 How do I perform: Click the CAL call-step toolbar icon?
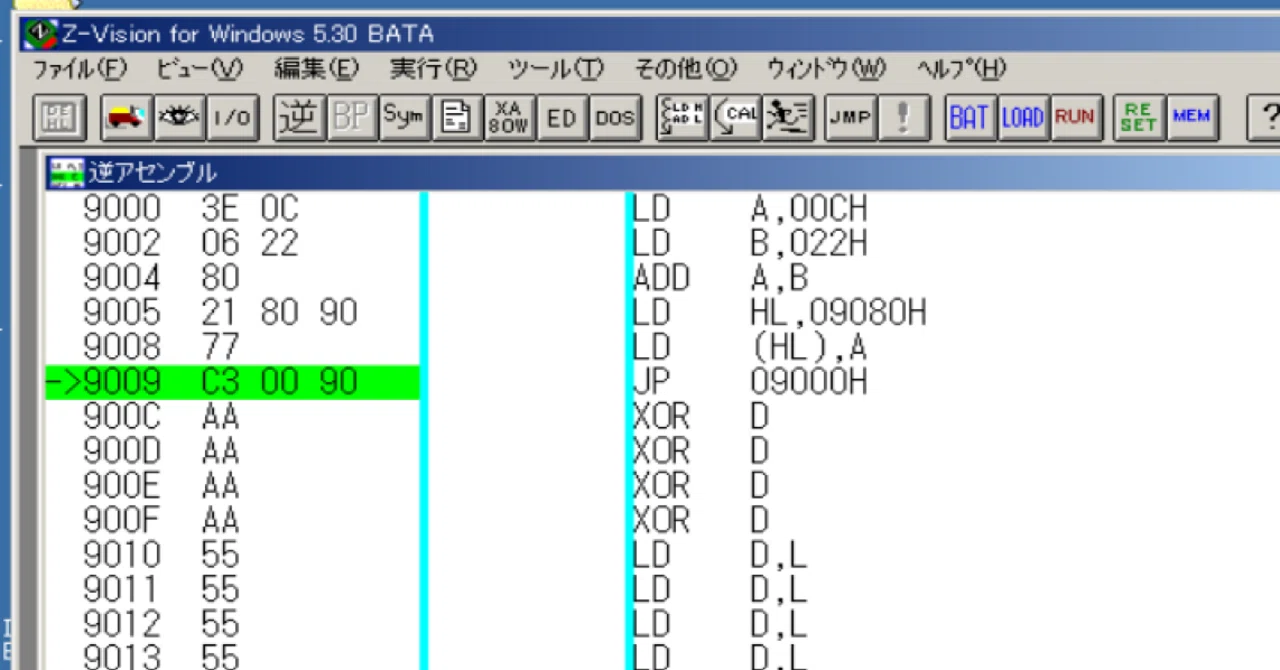click(737, 118)
